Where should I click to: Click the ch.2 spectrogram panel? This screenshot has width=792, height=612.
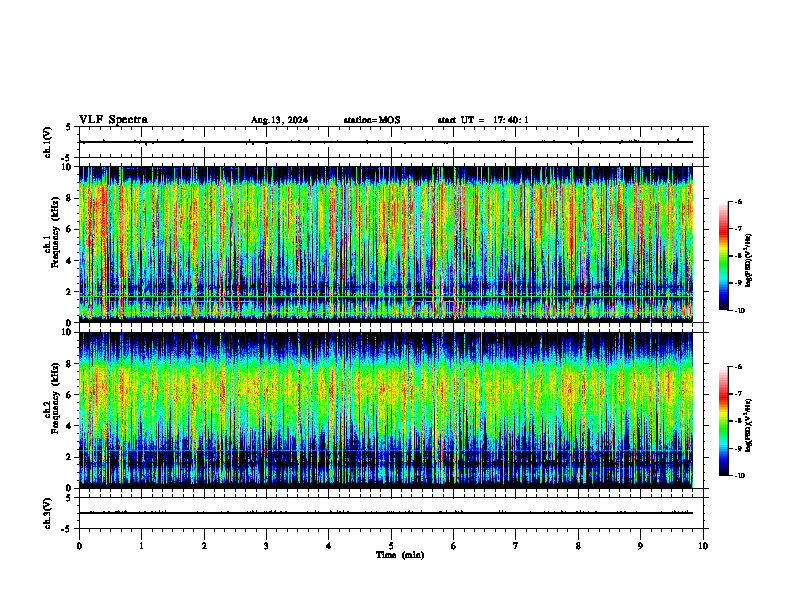click(x=386, y=410)
